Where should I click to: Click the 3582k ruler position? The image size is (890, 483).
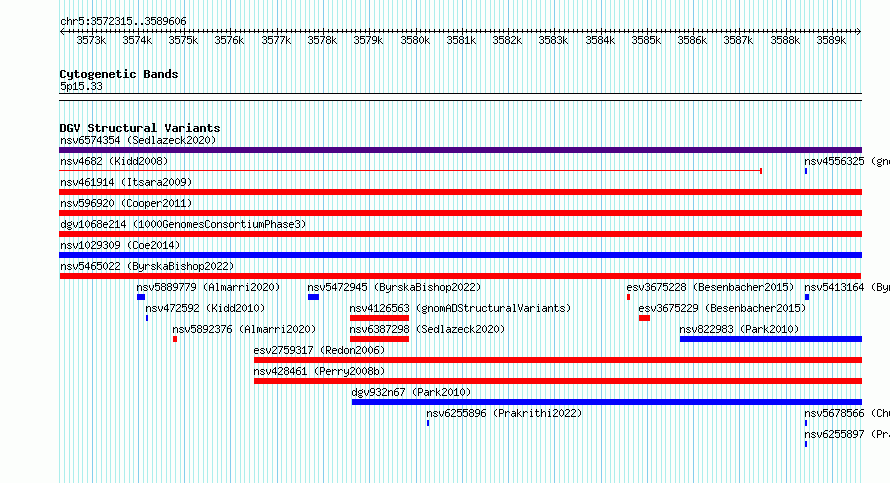click(507, 40)
